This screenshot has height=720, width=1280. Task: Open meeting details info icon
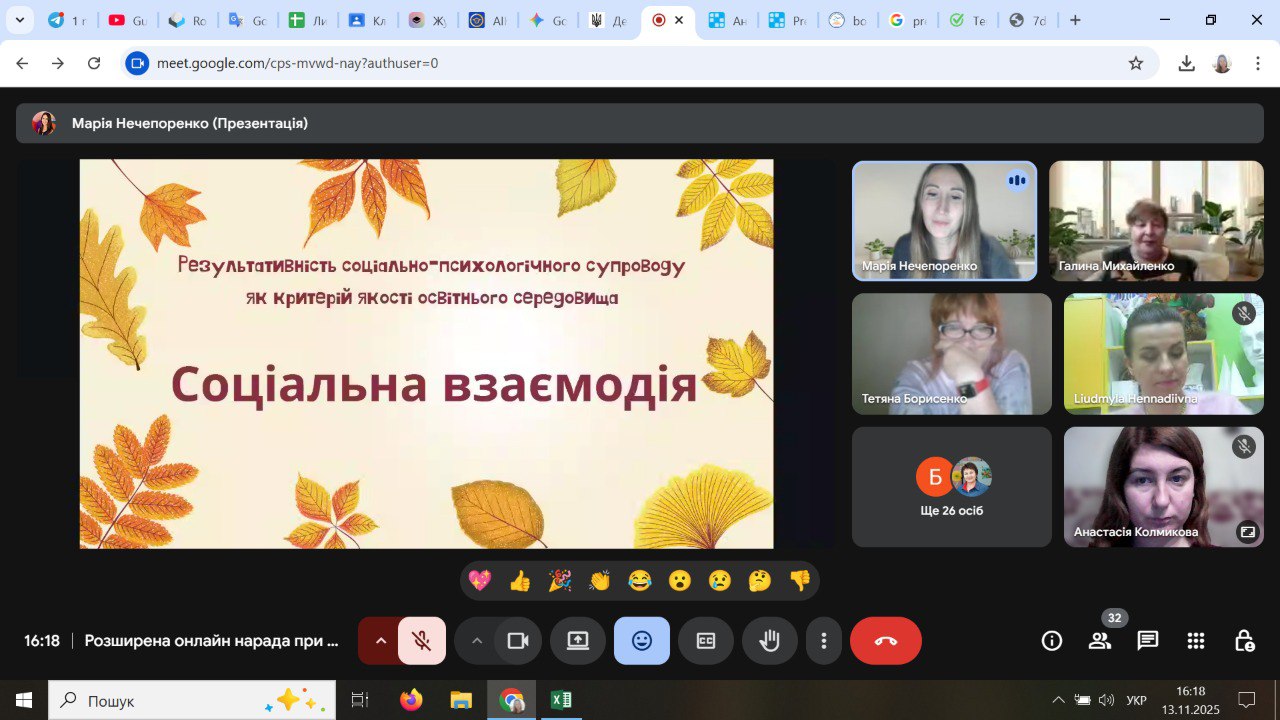click(x=1051, y=641)
